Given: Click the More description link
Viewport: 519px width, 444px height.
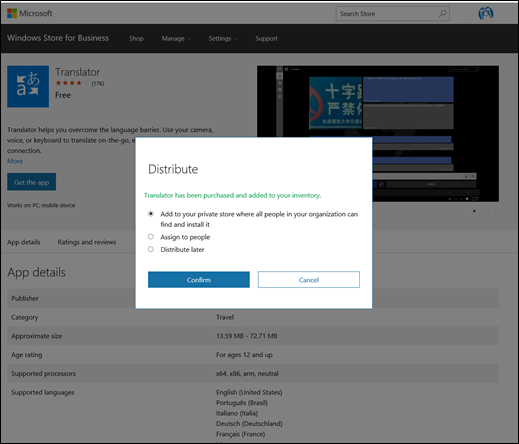Looking at the screenshot, I should (15, 161).
